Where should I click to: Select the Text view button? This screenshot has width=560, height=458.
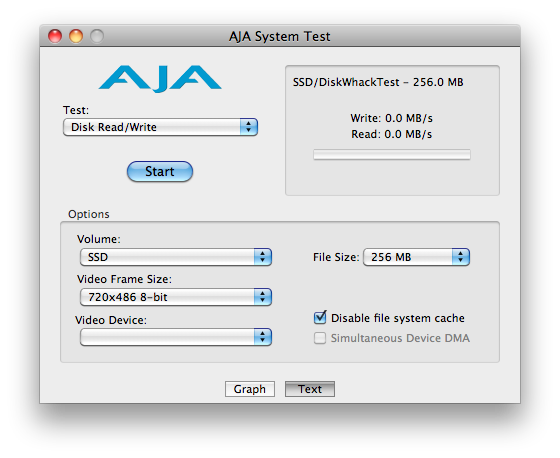(x=310, y=389)
